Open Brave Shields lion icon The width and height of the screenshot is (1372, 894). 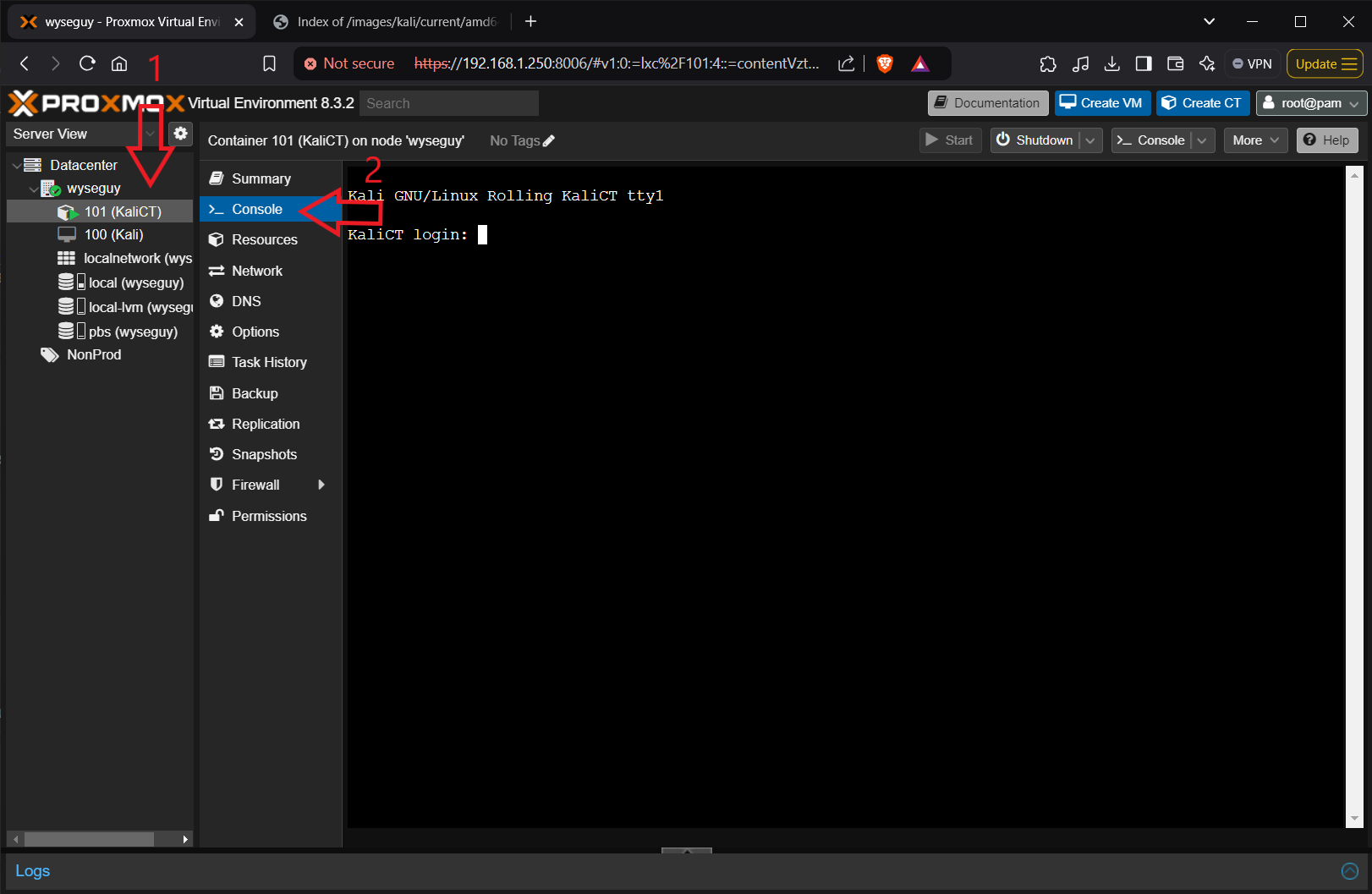tap(885, 63)
